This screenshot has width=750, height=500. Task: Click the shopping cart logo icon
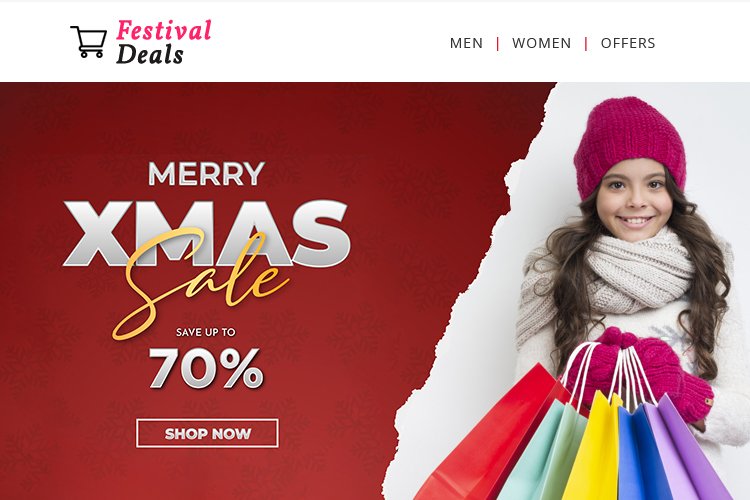89,42
